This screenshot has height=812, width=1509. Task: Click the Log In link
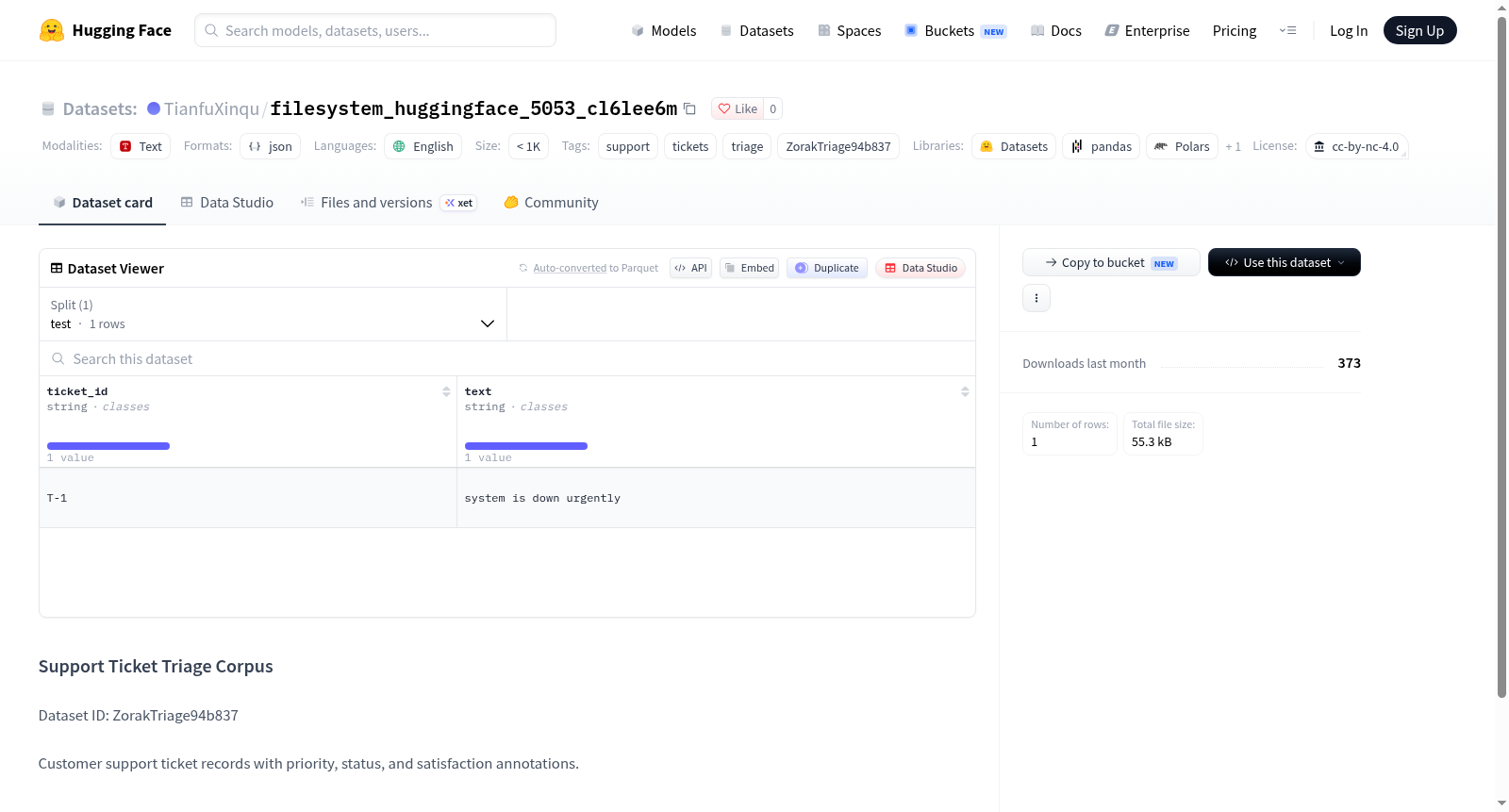(x=1349, y=30)
